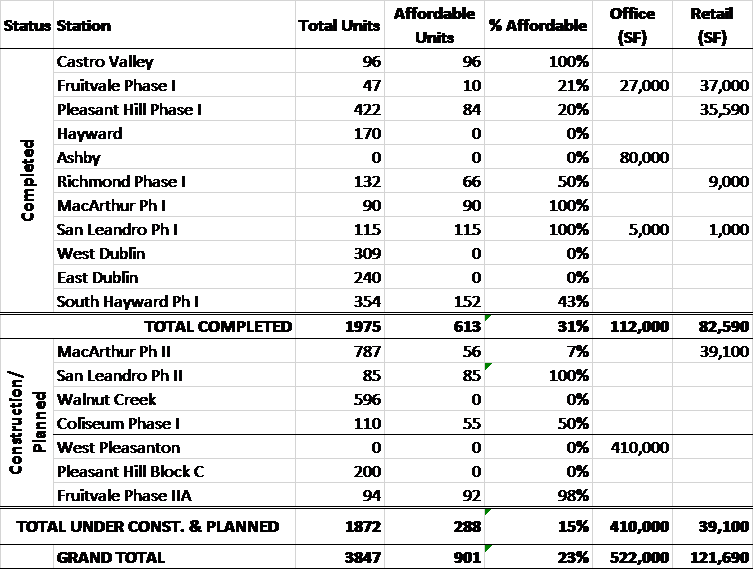The width and height of the screenshot is (754, 571).
Task: Click the 'San Leandro Ph I' cell
Action: [174, 229]
